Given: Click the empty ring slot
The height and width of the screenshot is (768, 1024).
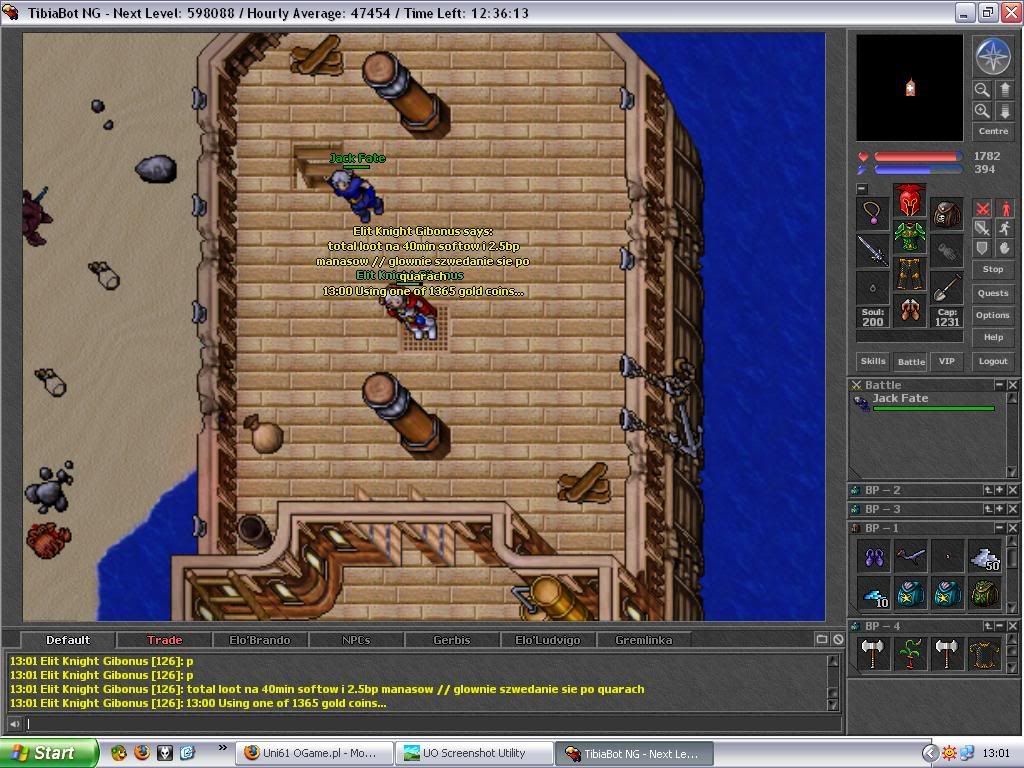Looking at the screenshot, I should tap(873, 287).
